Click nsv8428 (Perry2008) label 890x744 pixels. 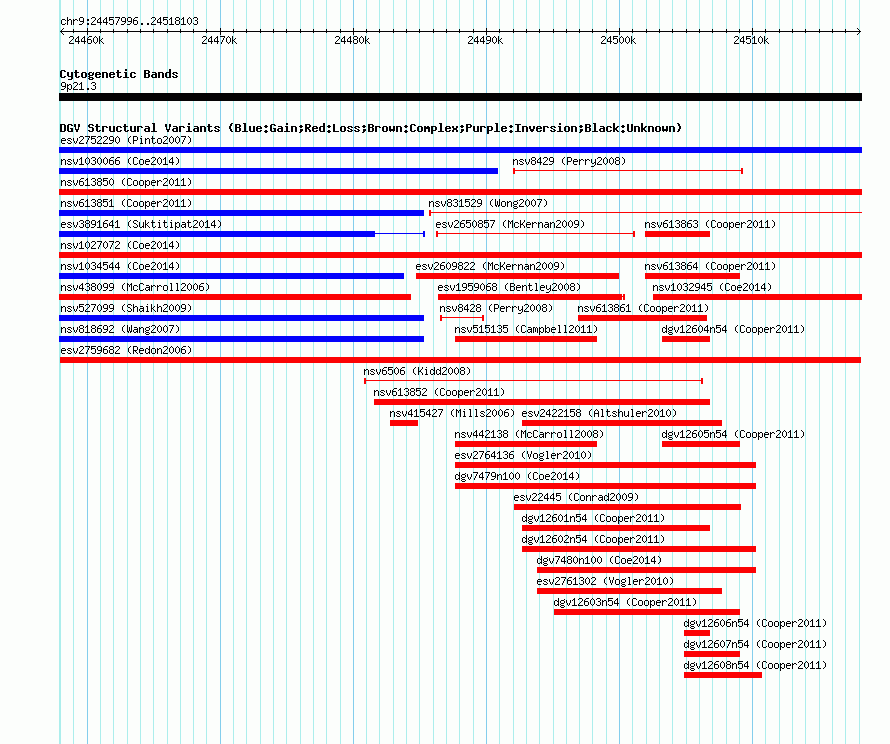coord(496,308)
